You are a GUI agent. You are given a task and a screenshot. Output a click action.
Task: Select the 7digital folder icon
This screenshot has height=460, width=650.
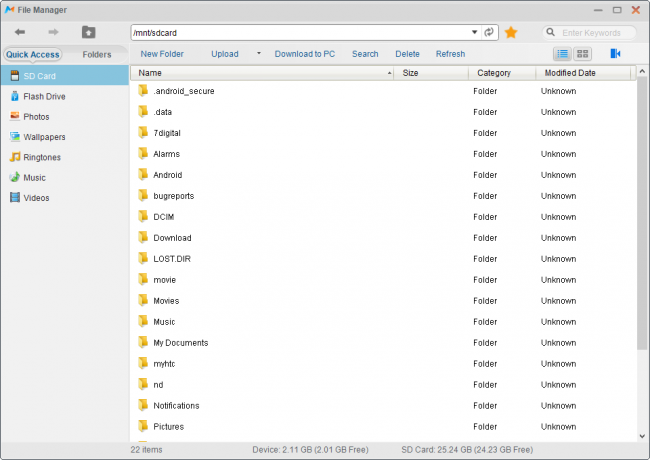[x=143, y=133]
